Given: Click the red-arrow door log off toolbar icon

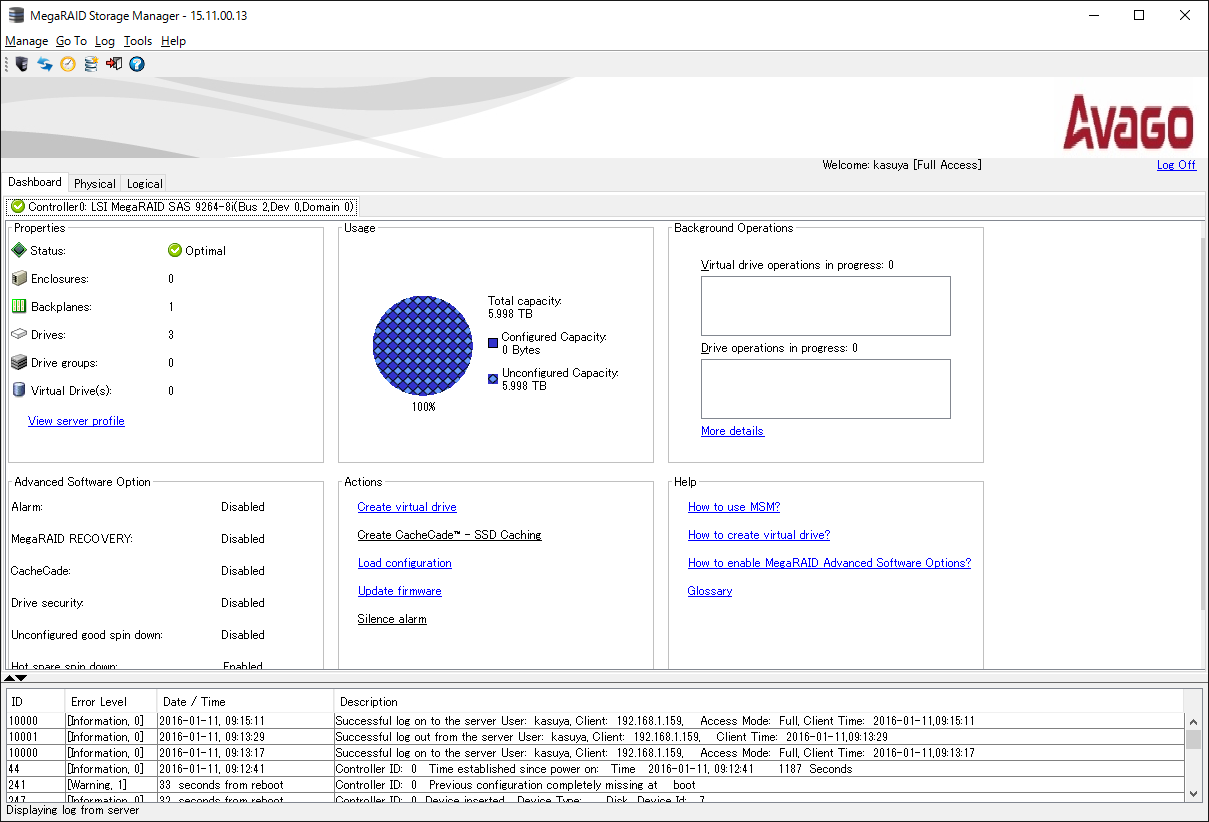Looking at the screenshot, I should click(x=114, y=64).
